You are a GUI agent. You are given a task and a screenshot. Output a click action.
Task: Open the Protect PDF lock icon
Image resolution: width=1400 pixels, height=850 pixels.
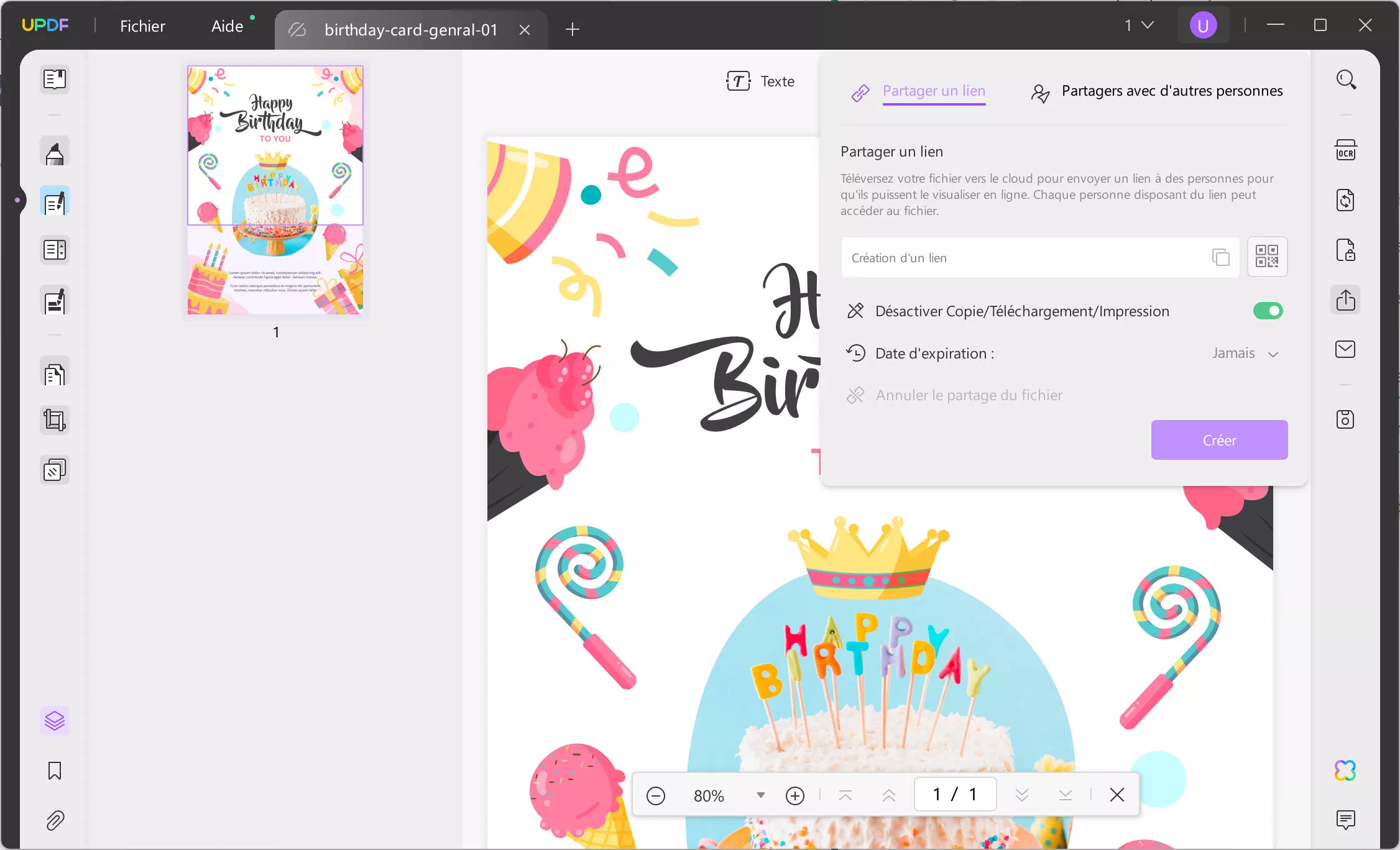click(x=1346, y=250)
